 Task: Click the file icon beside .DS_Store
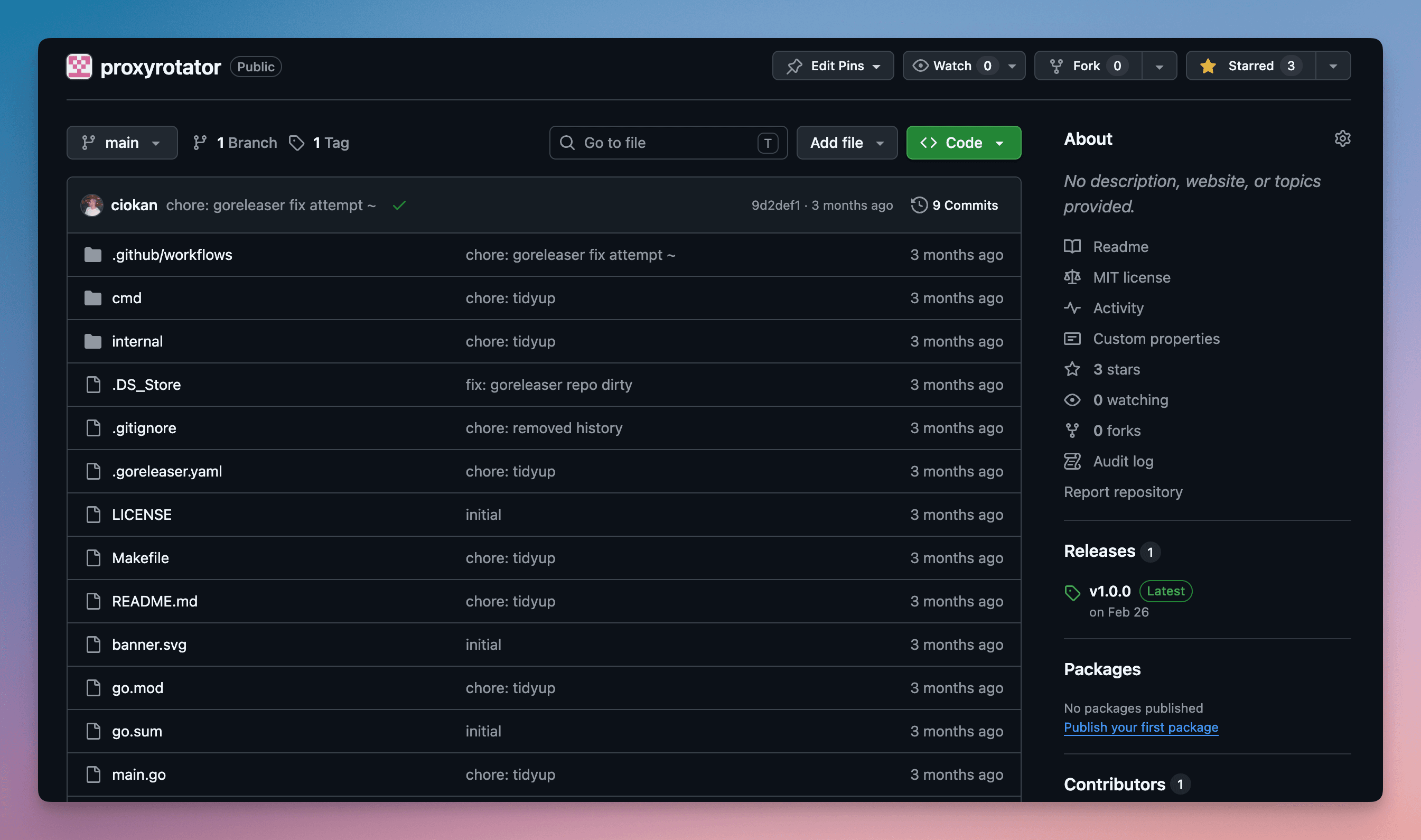pyautogui.click(x=94, y=385)
